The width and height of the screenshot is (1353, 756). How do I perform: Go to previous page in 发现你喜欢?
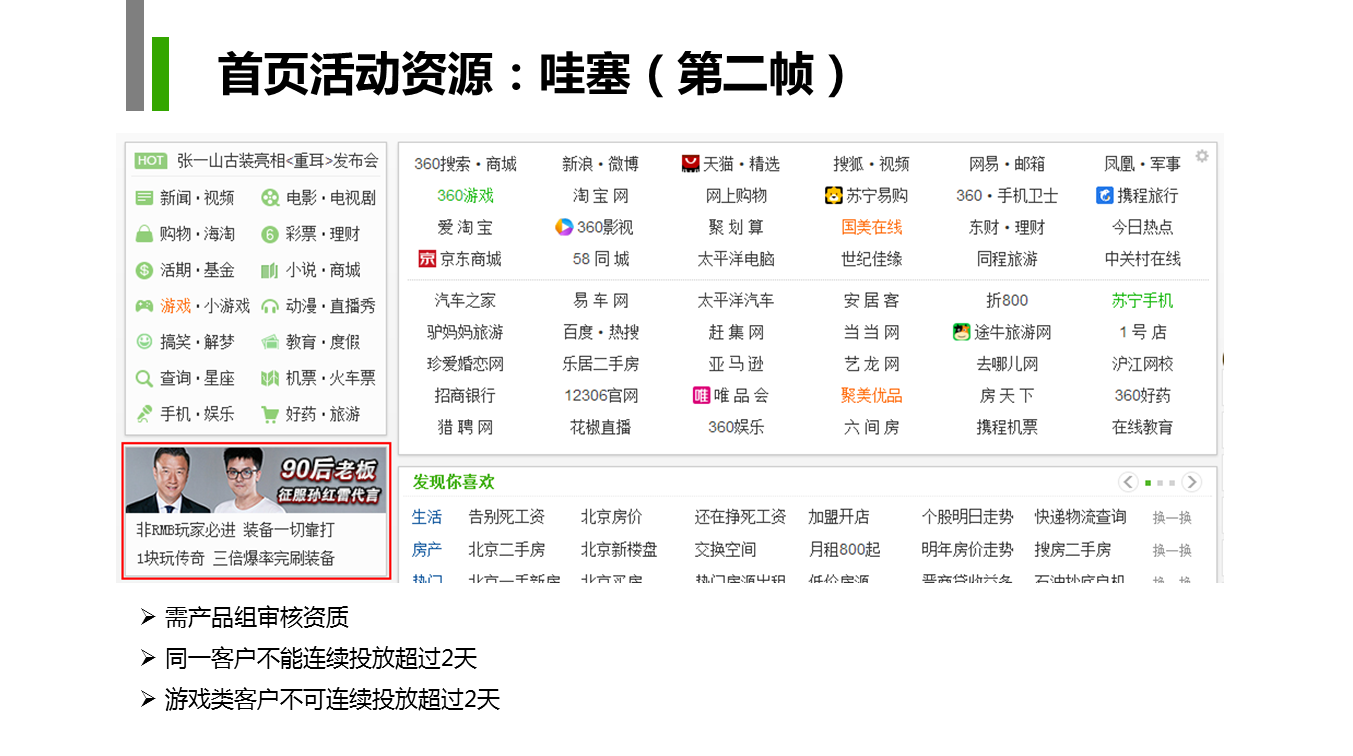click(x=1128, y=482)
